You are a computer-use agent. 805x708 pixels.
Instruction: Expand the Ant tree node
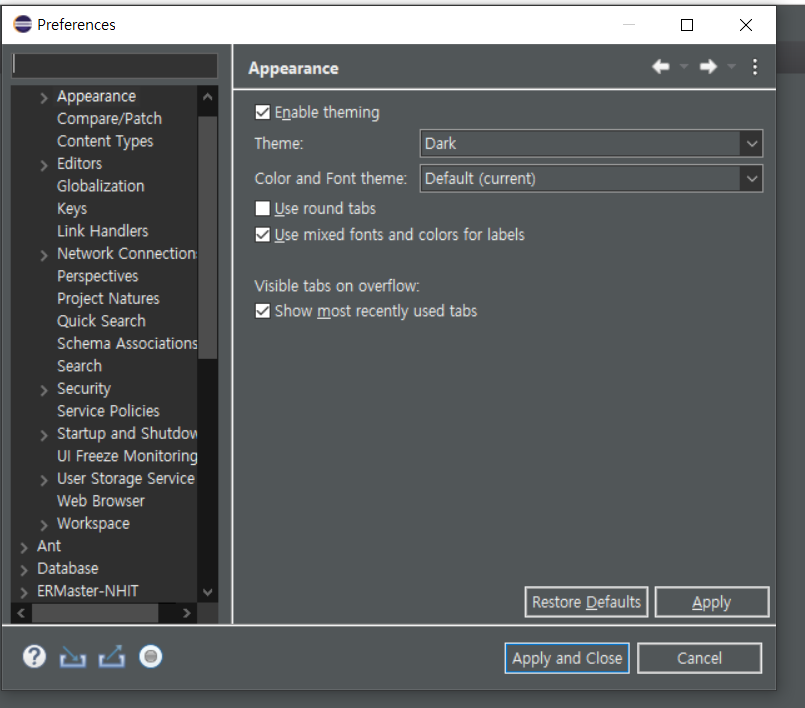pos(24,547)
